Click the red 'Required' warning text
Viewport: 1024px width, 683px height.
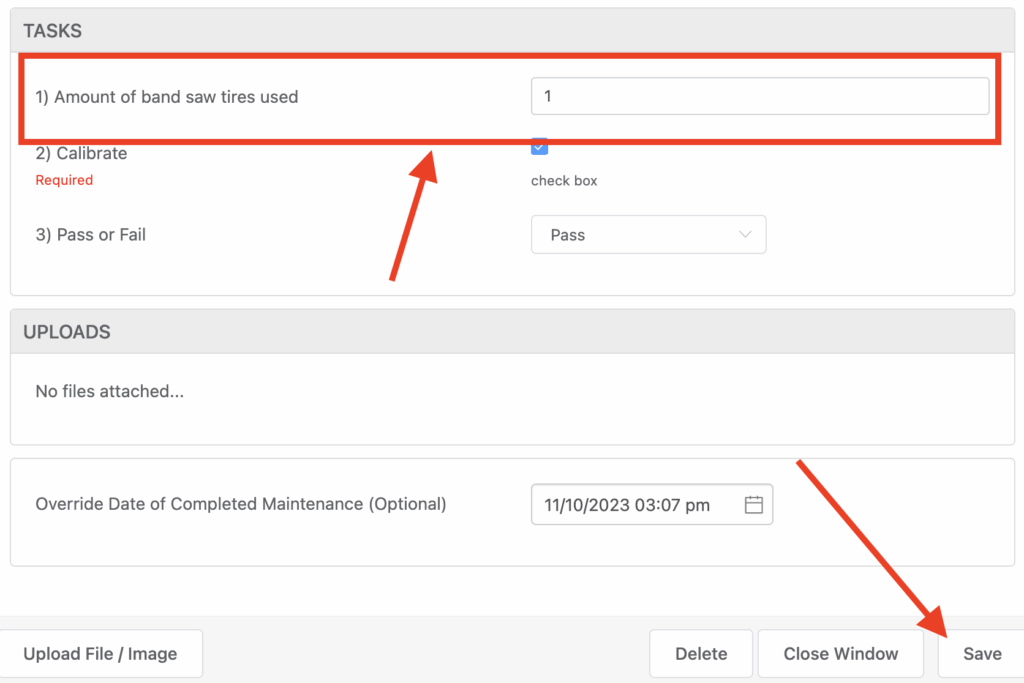tap(64, 180)
